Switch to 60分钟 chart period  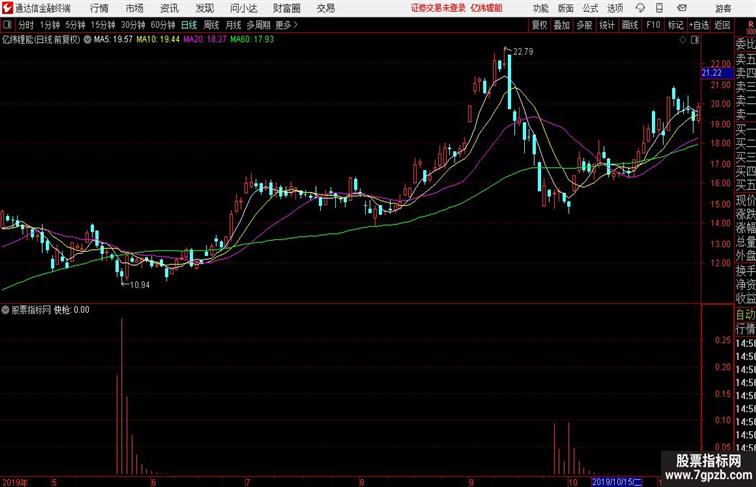163,25
